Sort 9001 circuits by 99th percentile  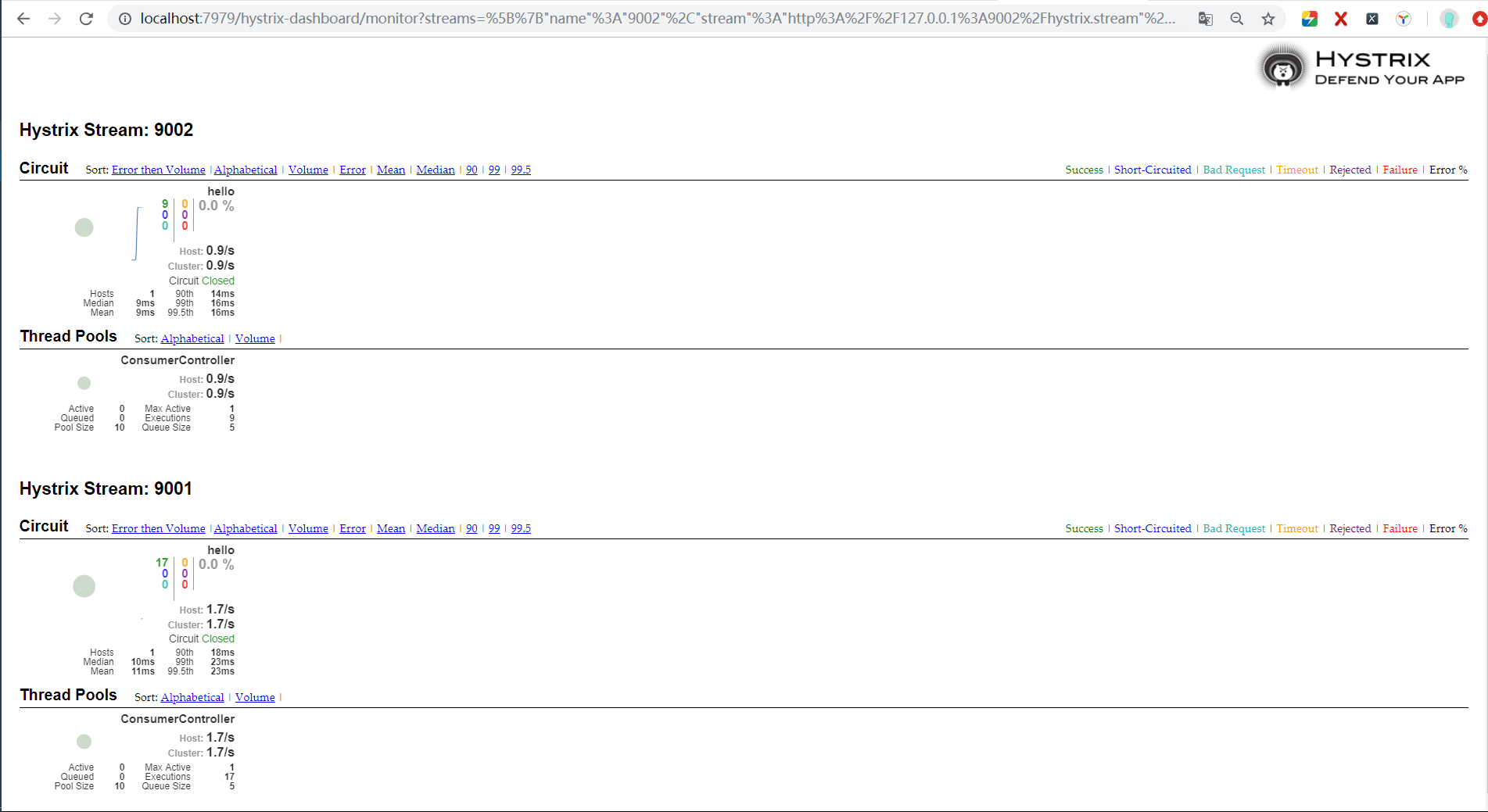click(494, 528)
